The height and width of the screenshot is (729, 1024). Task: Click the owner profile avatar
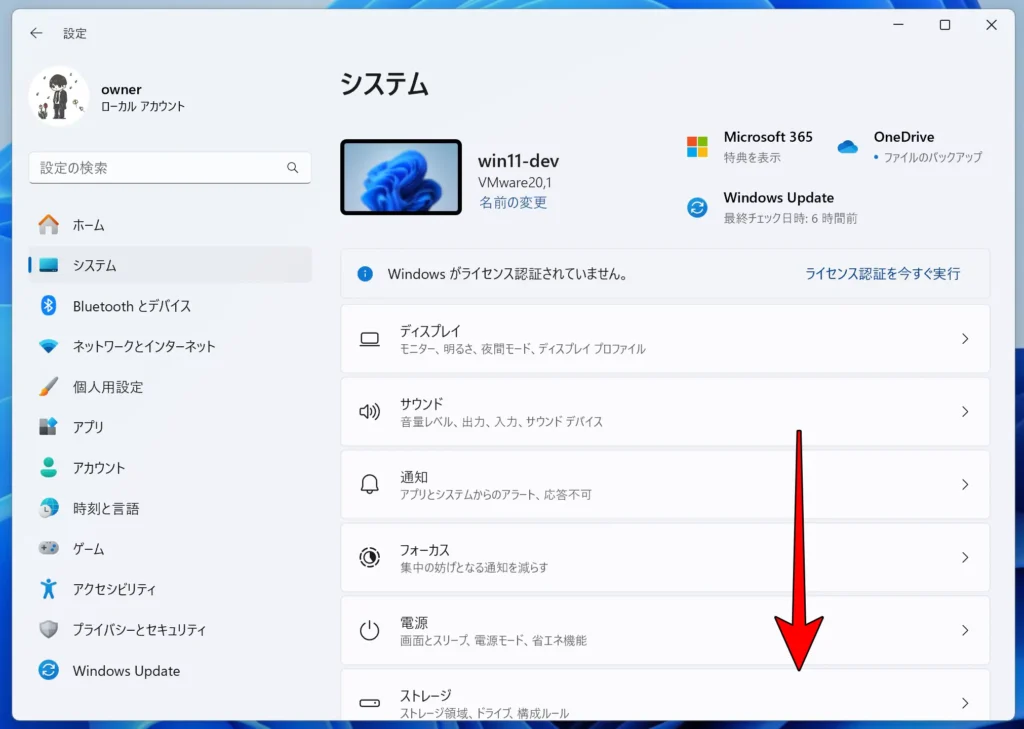point(59,97)
